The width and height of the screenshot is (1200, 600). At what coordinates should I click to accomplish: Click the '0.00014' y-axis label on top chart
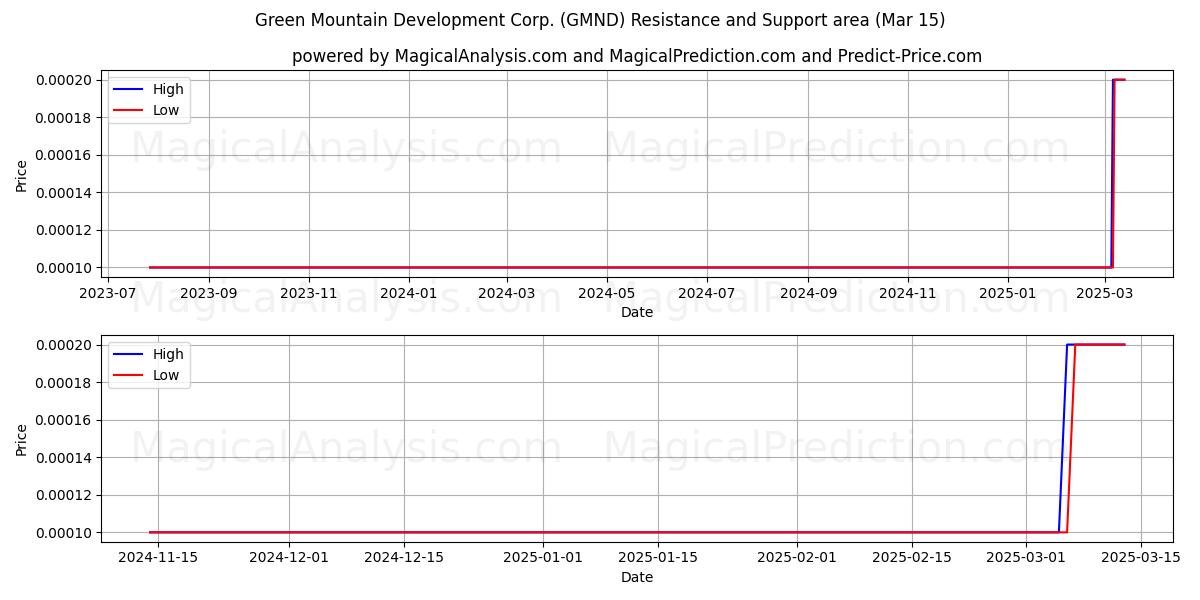[65, 193]
